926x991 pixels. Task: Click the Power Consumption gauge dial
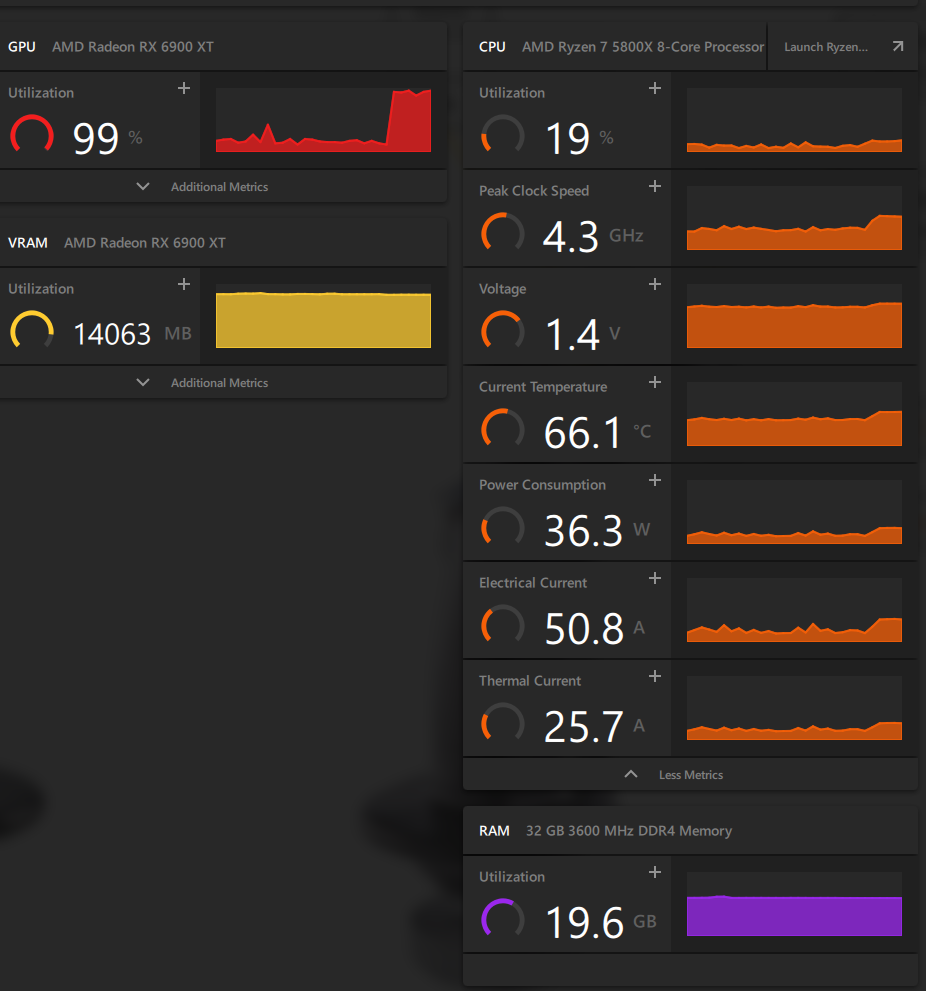503,526
